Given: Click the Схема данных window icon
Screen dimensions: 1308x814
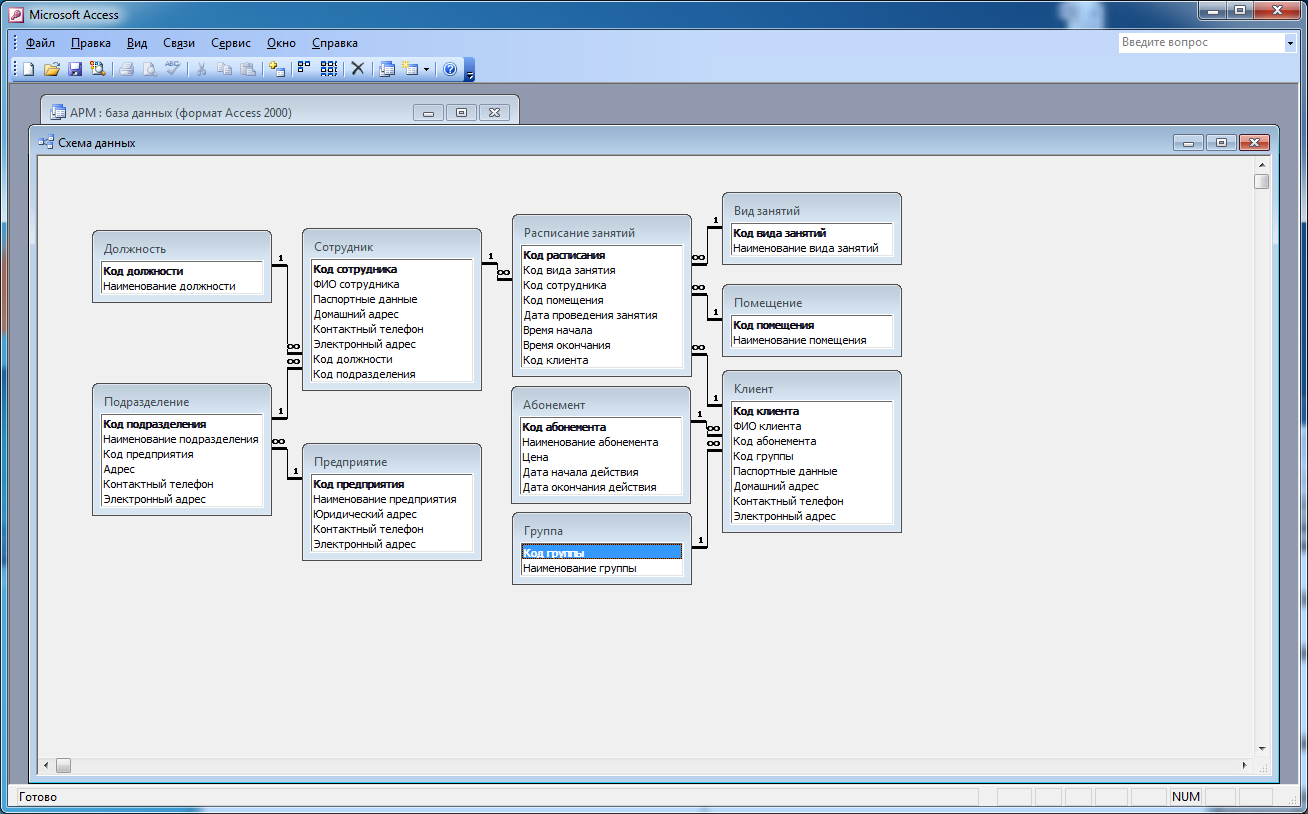Looking at the screenshot, I should click(46, 142).
